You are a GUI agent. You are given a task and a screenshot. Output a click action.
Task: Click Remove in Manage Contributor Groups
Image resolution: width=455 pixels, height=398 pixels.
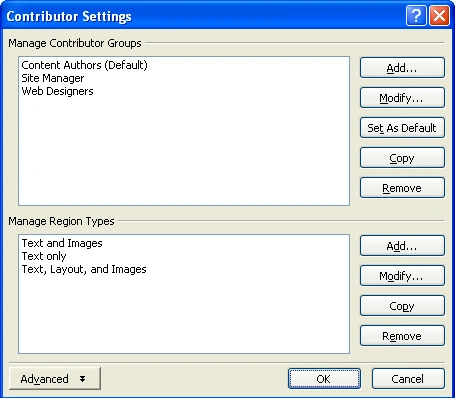[402, 188]
